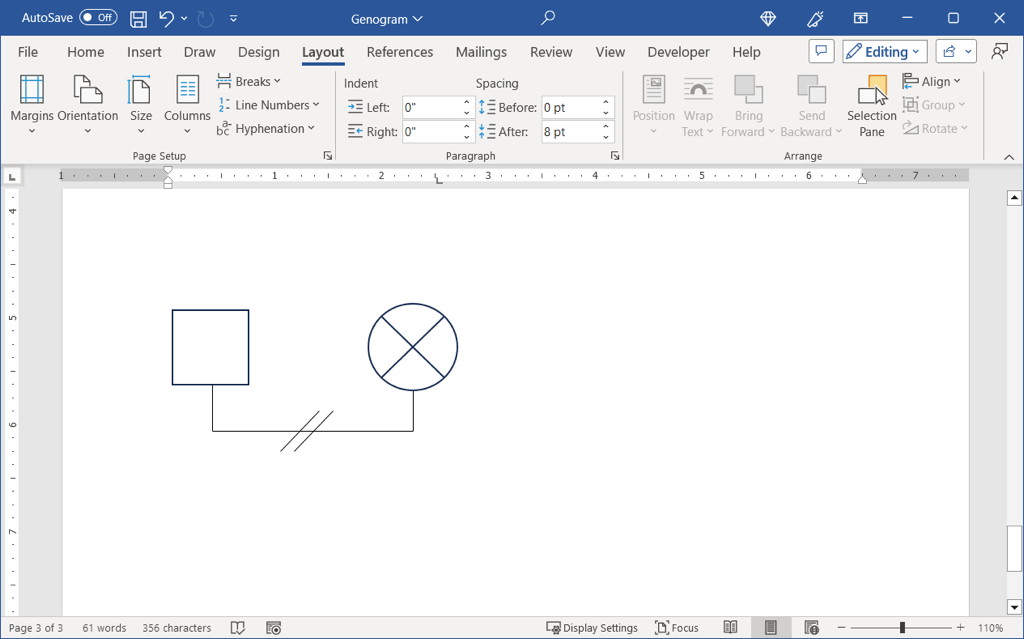Image resolution: width=1024 pixels, height=639 pixels.
Task: Click the Editing mode button
Action: pyautogui.click(x=884, y=52)
